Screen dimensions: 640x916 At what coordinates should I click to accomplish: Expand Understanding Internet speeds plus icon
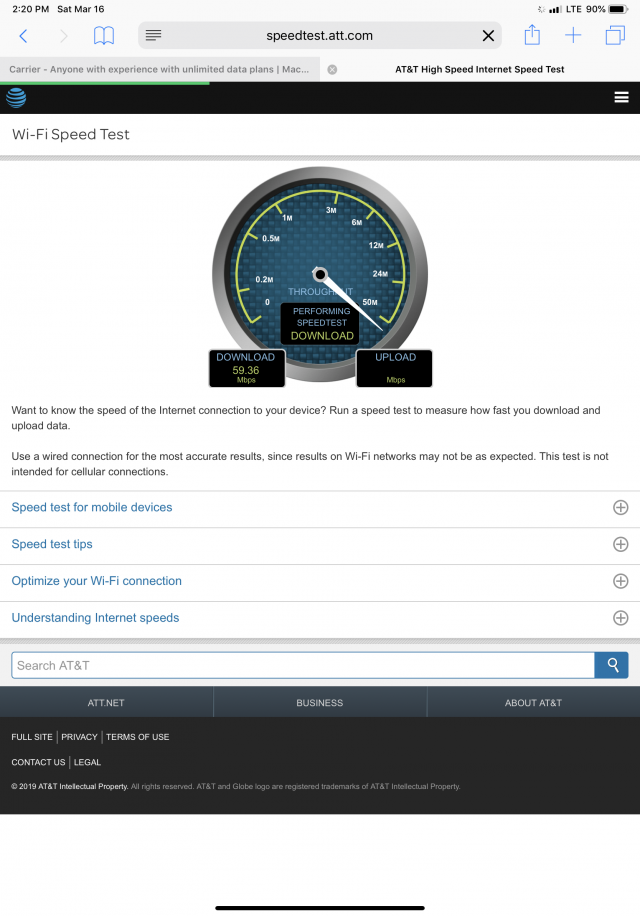click(x=621, y=618)
